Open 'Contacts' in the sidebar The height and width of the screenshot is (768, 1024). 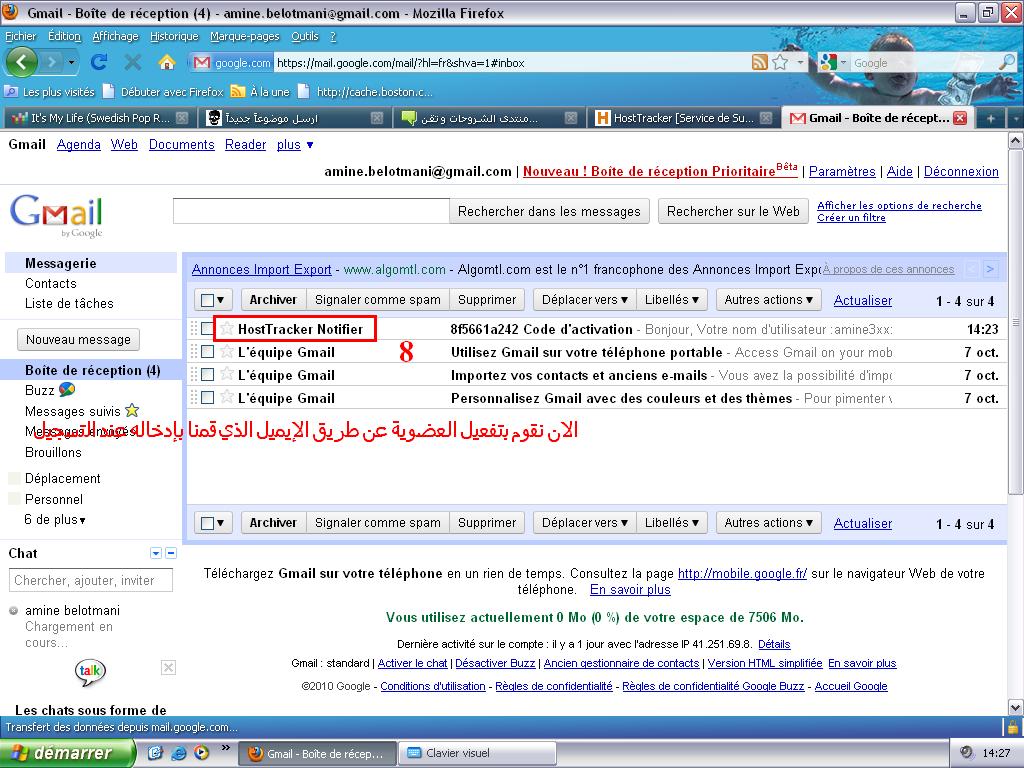coord(50,283)
